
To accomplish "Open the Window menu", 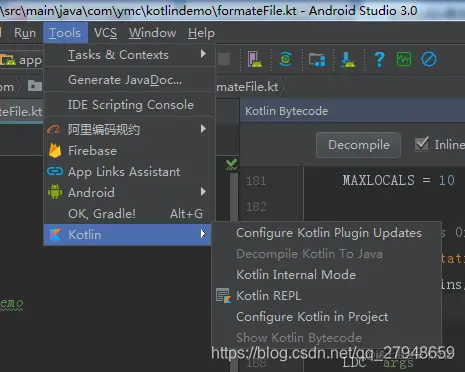I will click(x=152, y=33).
